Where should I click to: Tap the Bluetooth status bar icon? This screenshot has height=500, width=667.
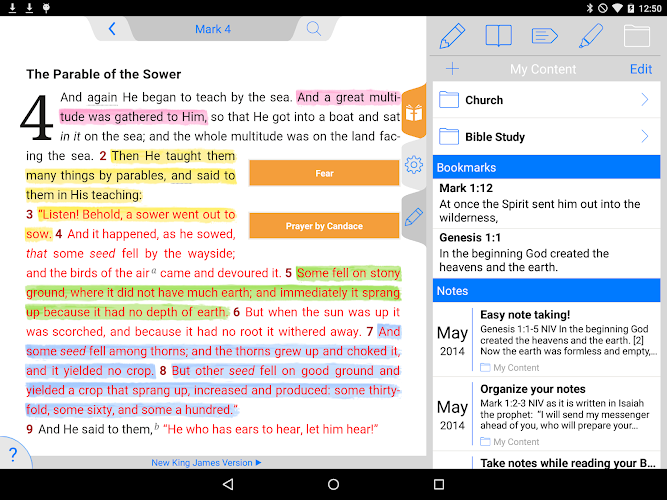(x=590, y=8)
